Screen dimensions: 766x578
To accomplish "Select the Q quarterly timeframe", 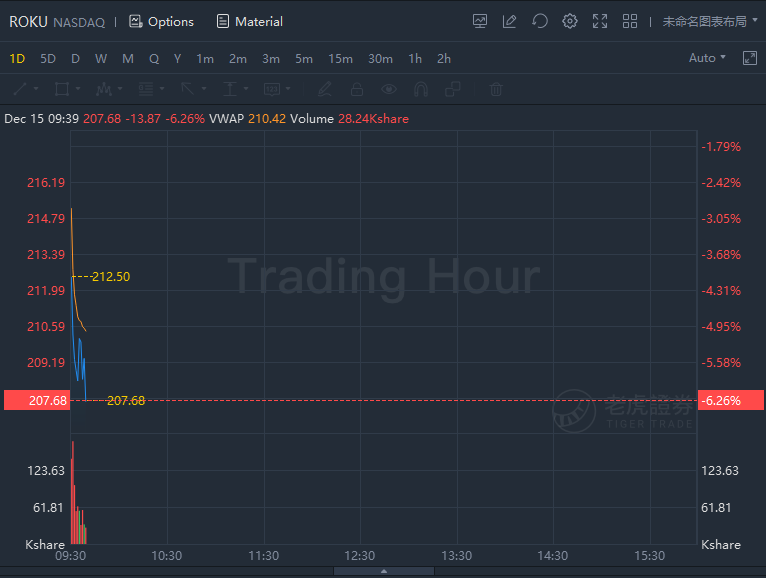I will 154,59.
